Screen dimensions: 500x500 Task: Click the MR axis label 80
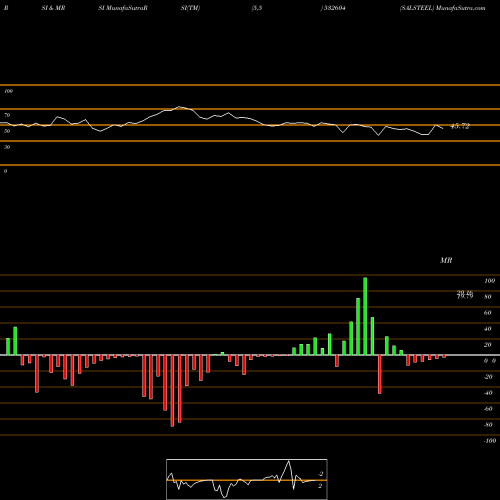(488, 297)
